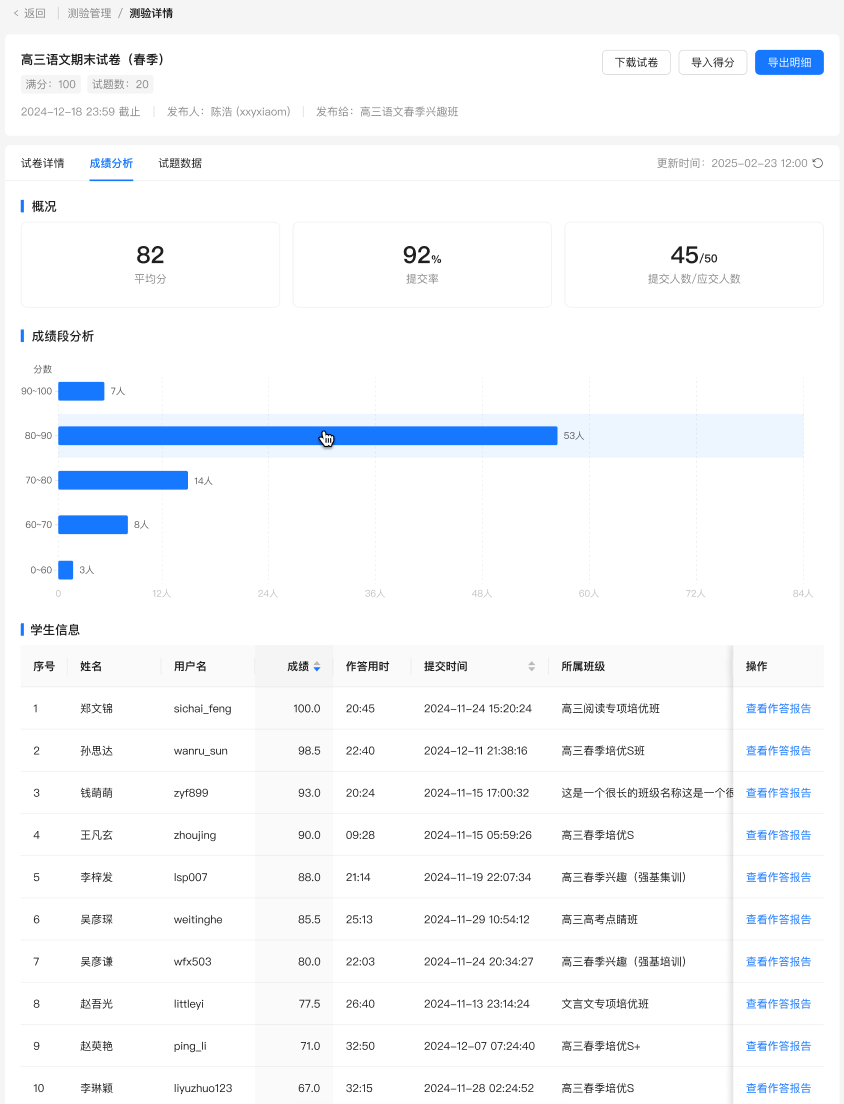This screenshot has width=844, height=1104.
Task: View answer report for 李梓发
Action: (778, 877)
